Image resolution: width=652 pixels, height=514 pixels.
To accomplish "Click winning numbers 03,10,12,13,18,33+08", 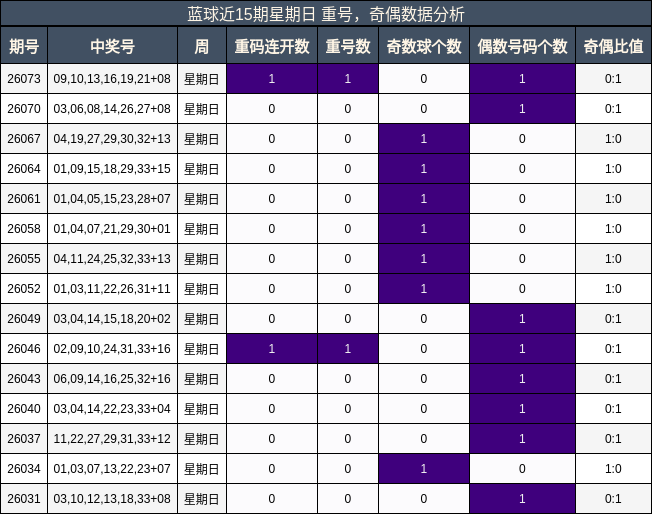I will click(x=112, y=498).
